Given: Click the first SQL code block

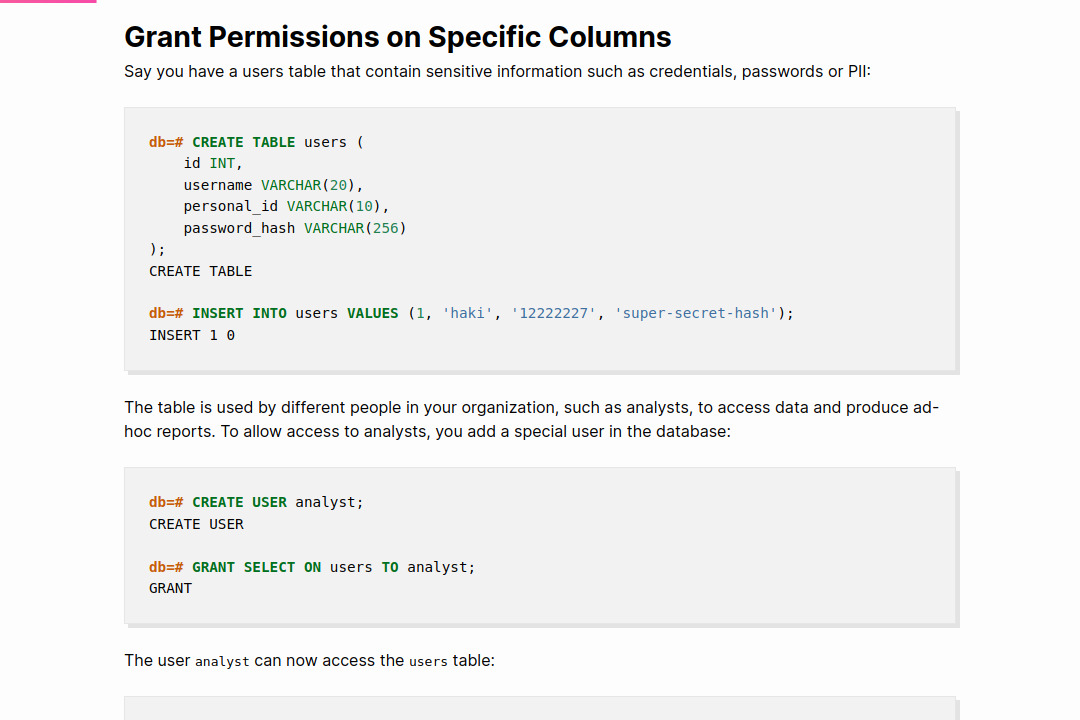Looking at the screenshot, I should pyautogui.click(x=540, y=238).
